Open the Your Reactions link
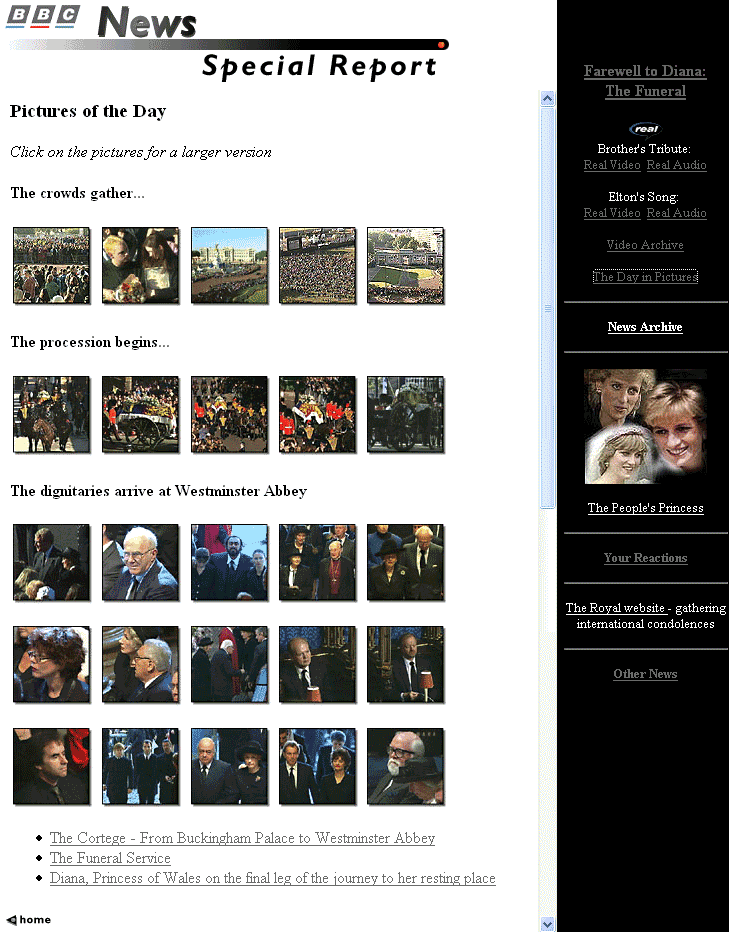 pyautogui.click(x=646, y=558)
